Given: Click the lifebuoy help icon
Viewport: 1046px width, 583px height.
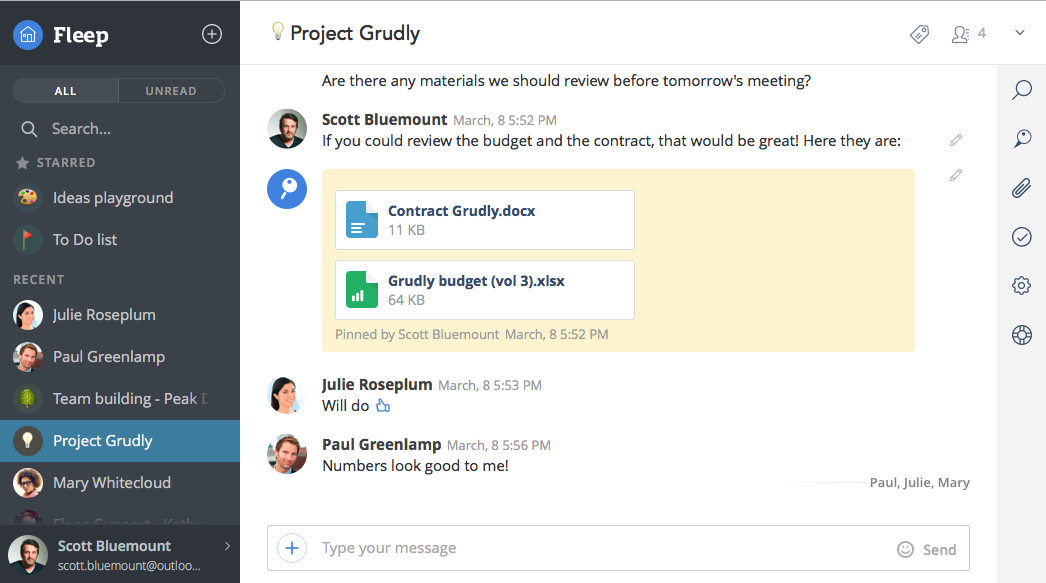Looking at the screenshot, I should pos(1021,335).
